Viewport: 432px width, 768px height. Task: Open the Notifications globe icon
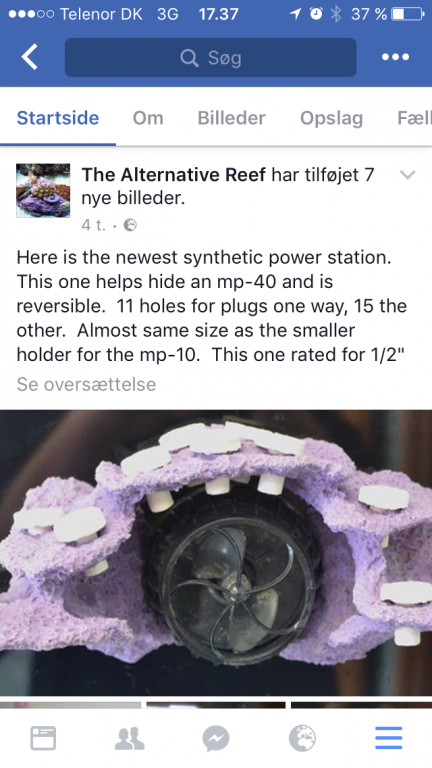coord(302,738)
